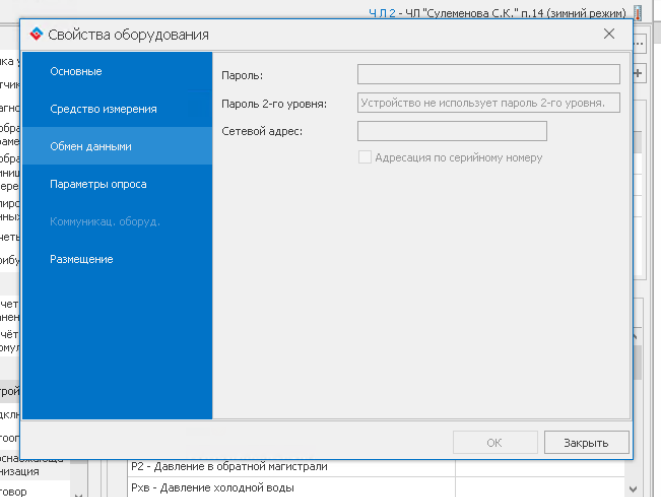Image resolution: width=661 pixels, height=497 pixels.
Task: Toggle Адресация по серийному номеру checkbox
Action: click(x=365, y=157)
